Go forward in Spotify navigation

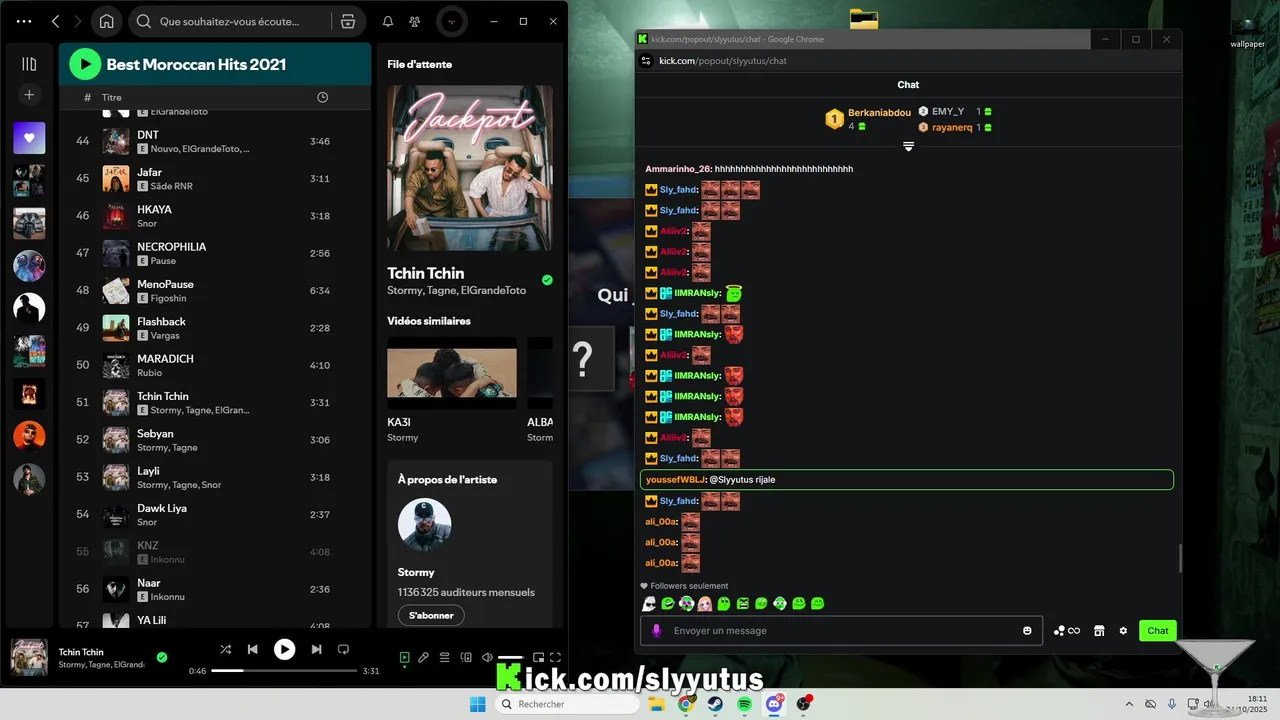tap(78, 21)
